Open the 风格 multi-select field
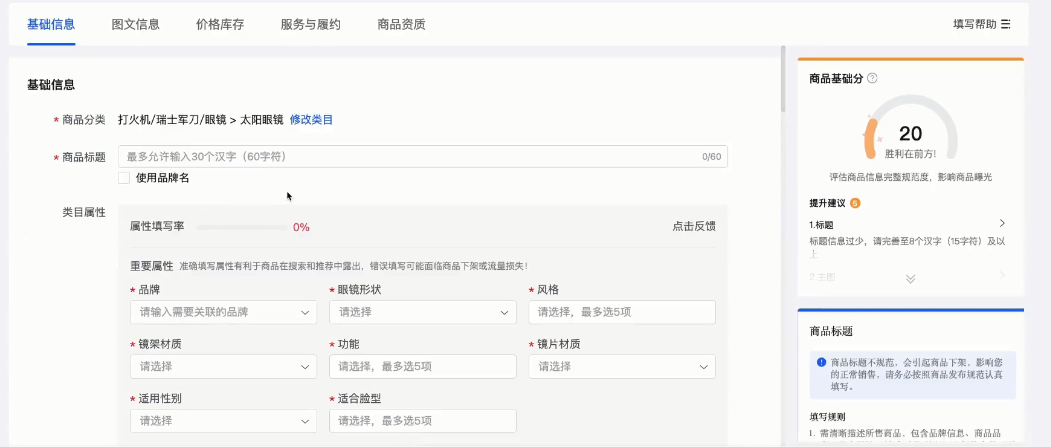 tap(622, 312)
